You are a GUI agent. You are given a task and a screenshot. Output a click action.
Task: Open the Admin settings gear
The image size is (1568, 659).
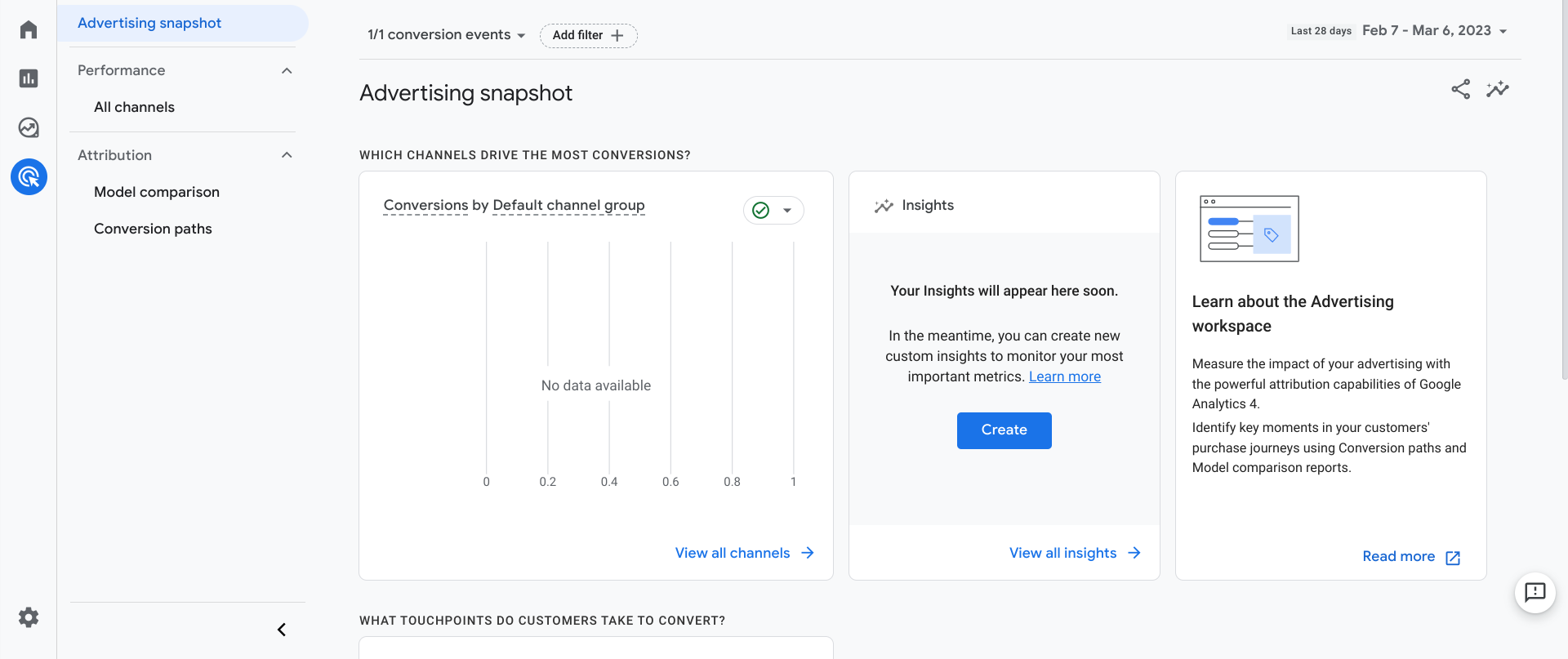tap(29, 617)
